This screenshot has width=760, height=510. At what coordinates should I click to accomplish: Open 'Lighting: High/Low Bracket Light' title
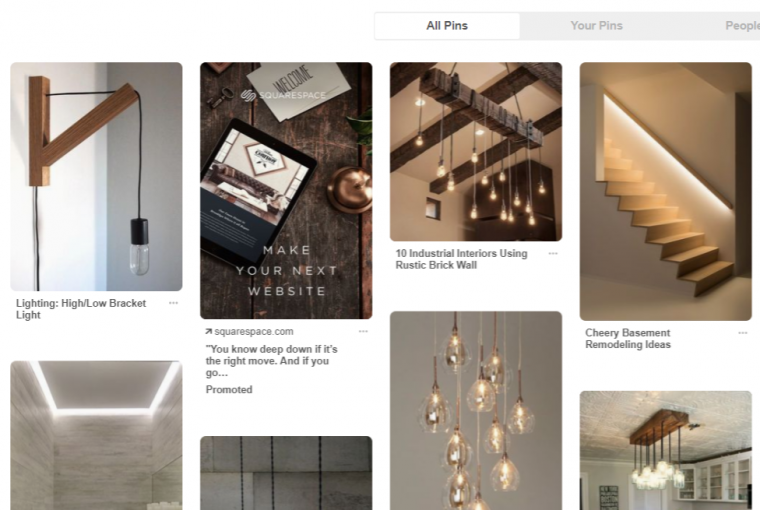click(x=81, y=309)
